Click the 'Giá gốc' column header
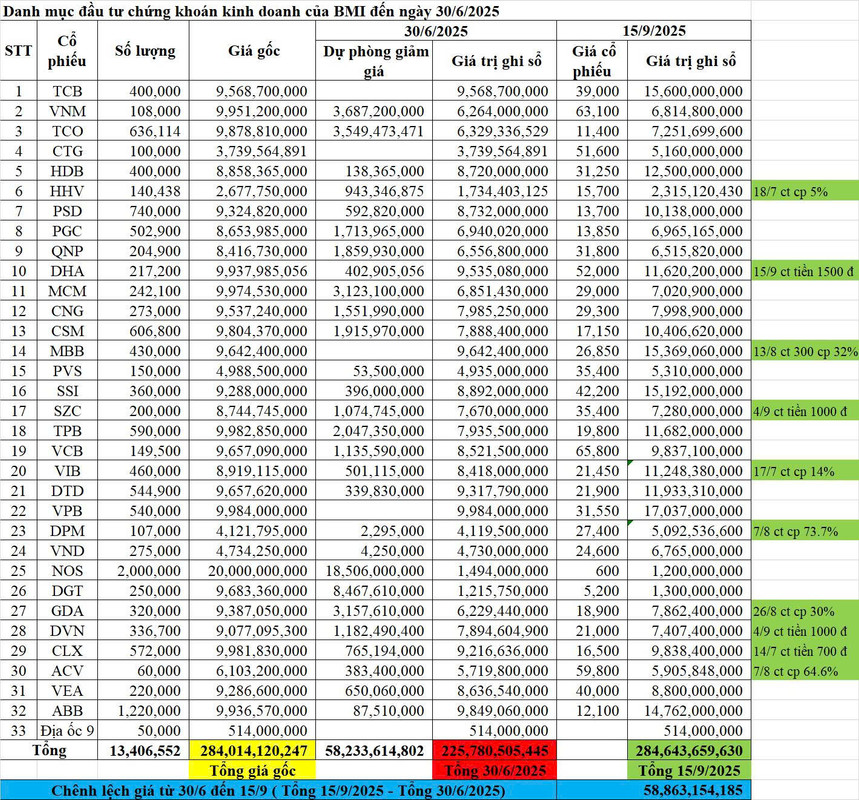Image resolution: width=859 pixels, height=800 pixels. 253,51
